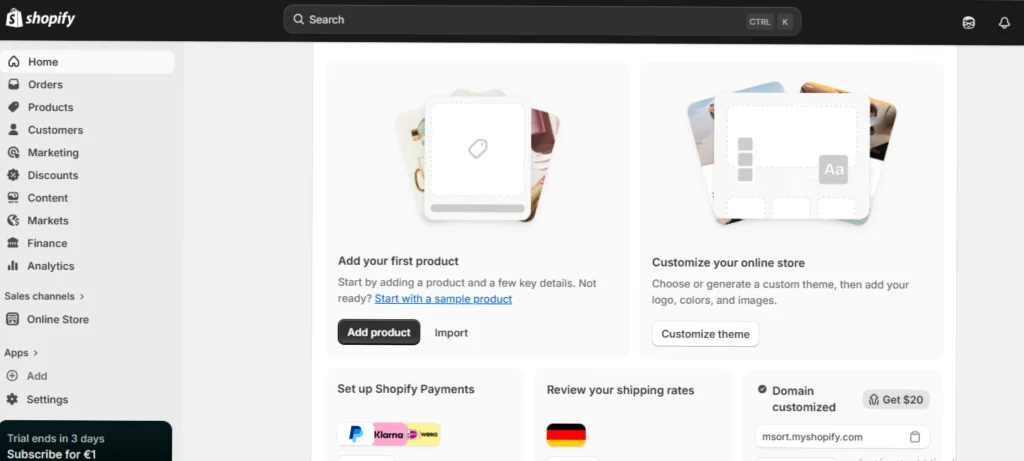Open Online Store sales channel
Screen dimensions: 1024x461
(x=57, y=320)
